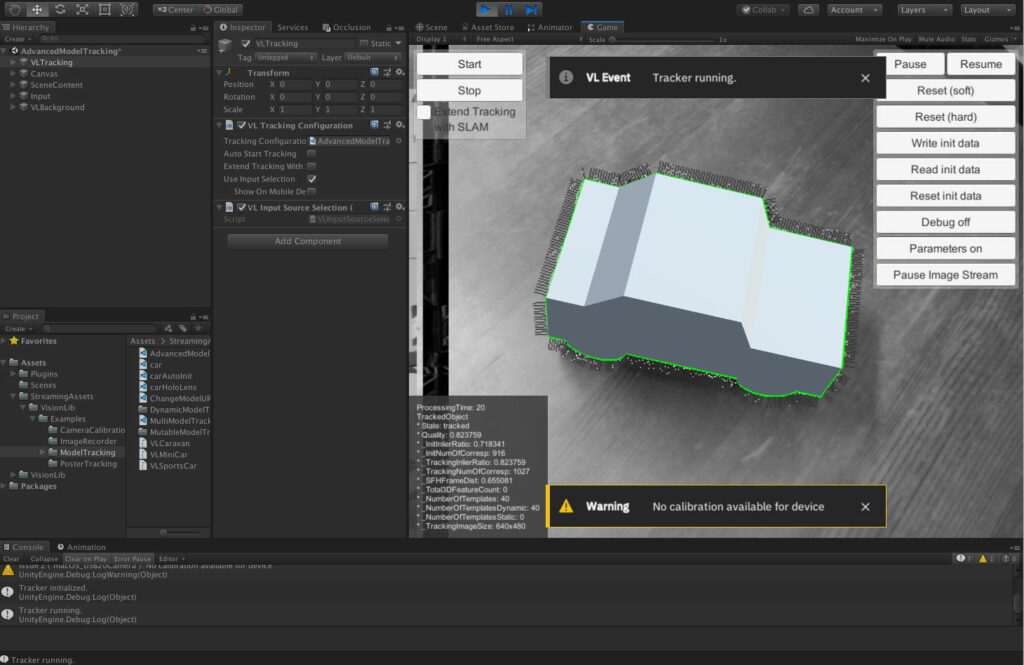Screen dimensions: 1024x665
Task: Collapse the Transform component foldout
Action: (219, 73)
